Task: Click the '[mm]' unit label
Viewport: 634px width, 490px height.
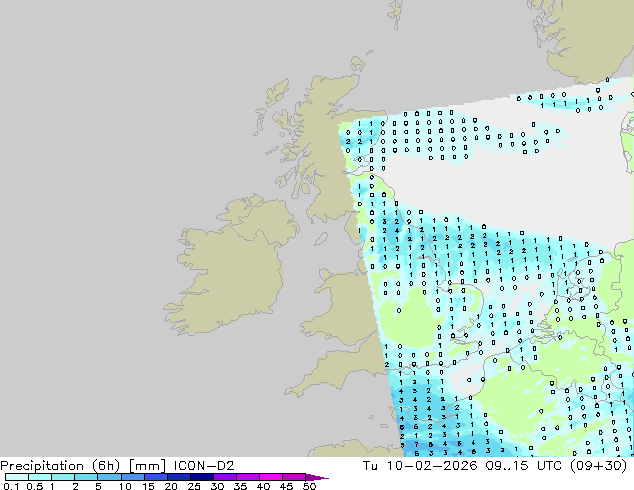Action: [147, 466]
